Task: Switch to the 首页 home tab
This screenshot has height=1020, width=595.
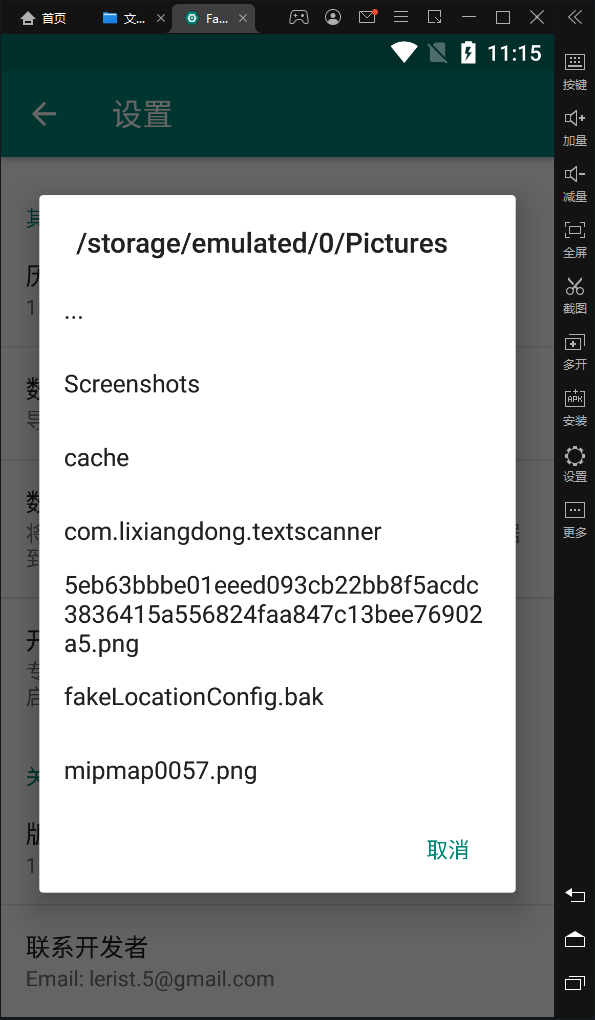Action: click(x=43, y=18)
